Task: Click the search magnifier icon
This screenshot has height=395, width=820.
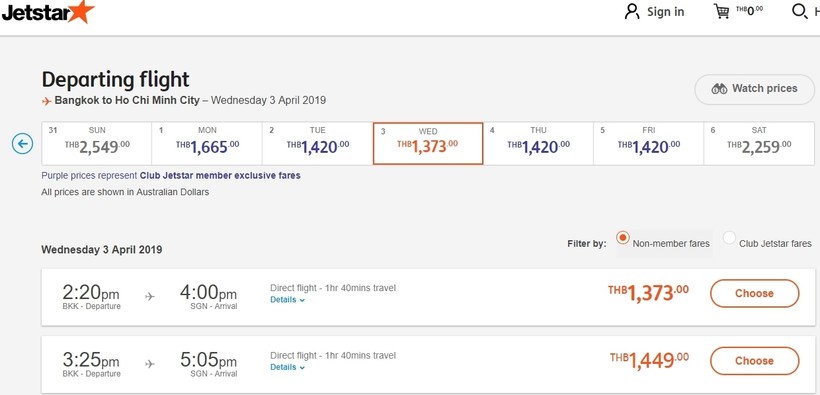Action: pos(800,12)
